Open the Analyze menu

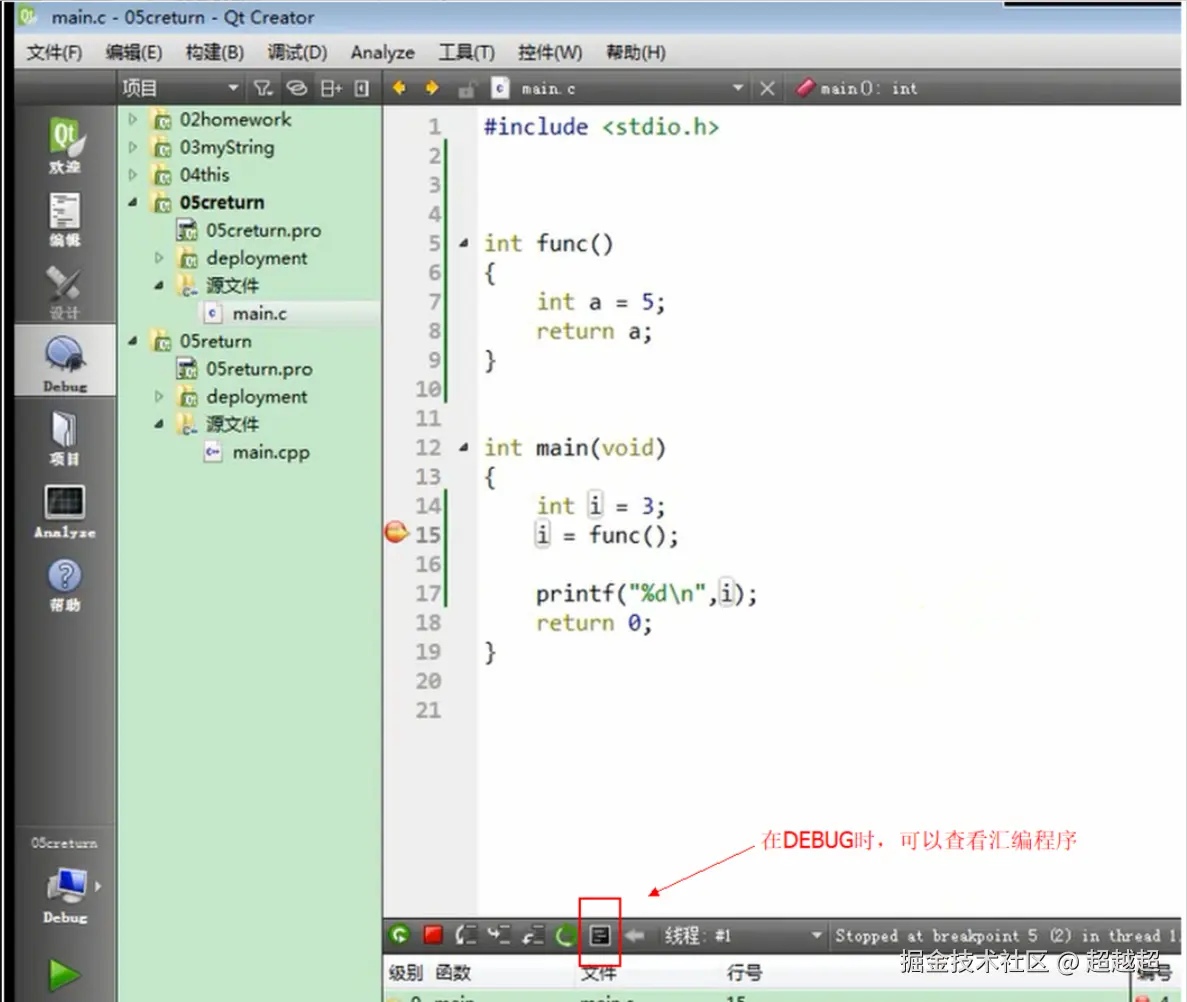coord(382,52)
